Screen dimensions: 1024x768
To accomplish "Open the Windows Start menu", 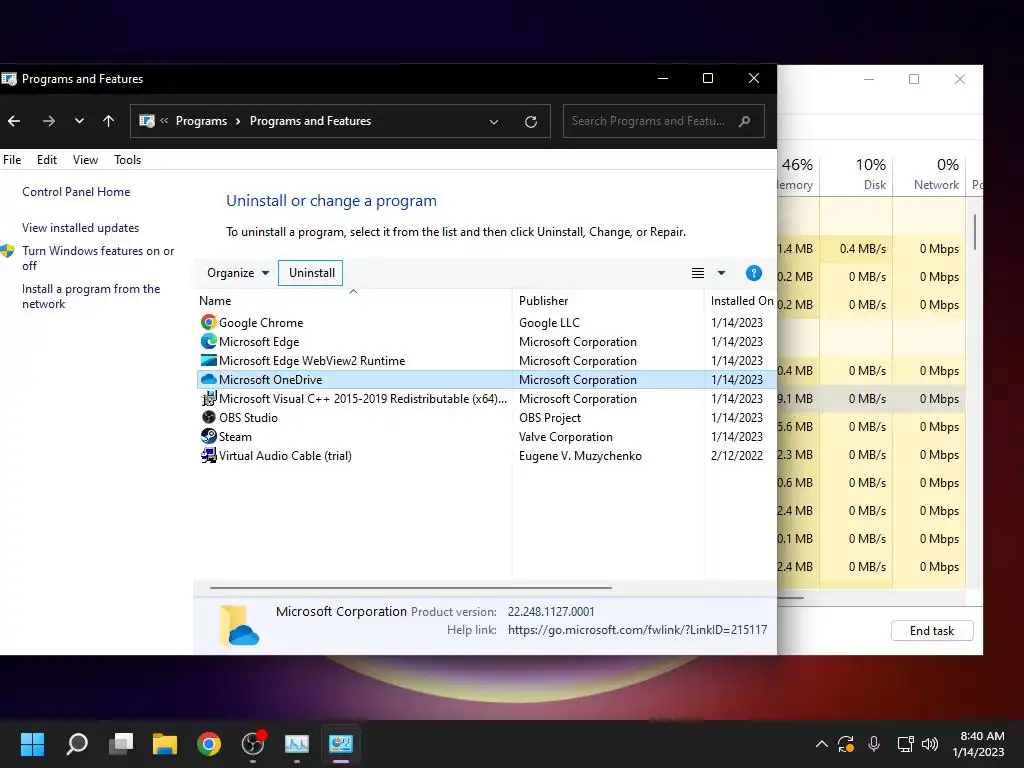I will [x=32, y=744].
